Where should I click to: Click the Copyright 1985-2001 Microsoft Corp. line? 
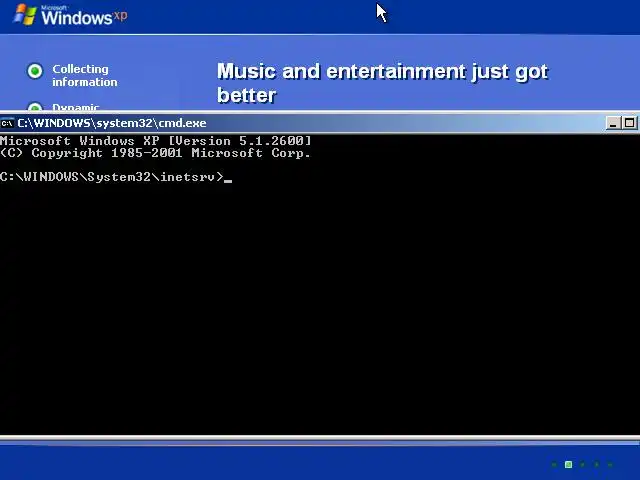coord(156,153)
